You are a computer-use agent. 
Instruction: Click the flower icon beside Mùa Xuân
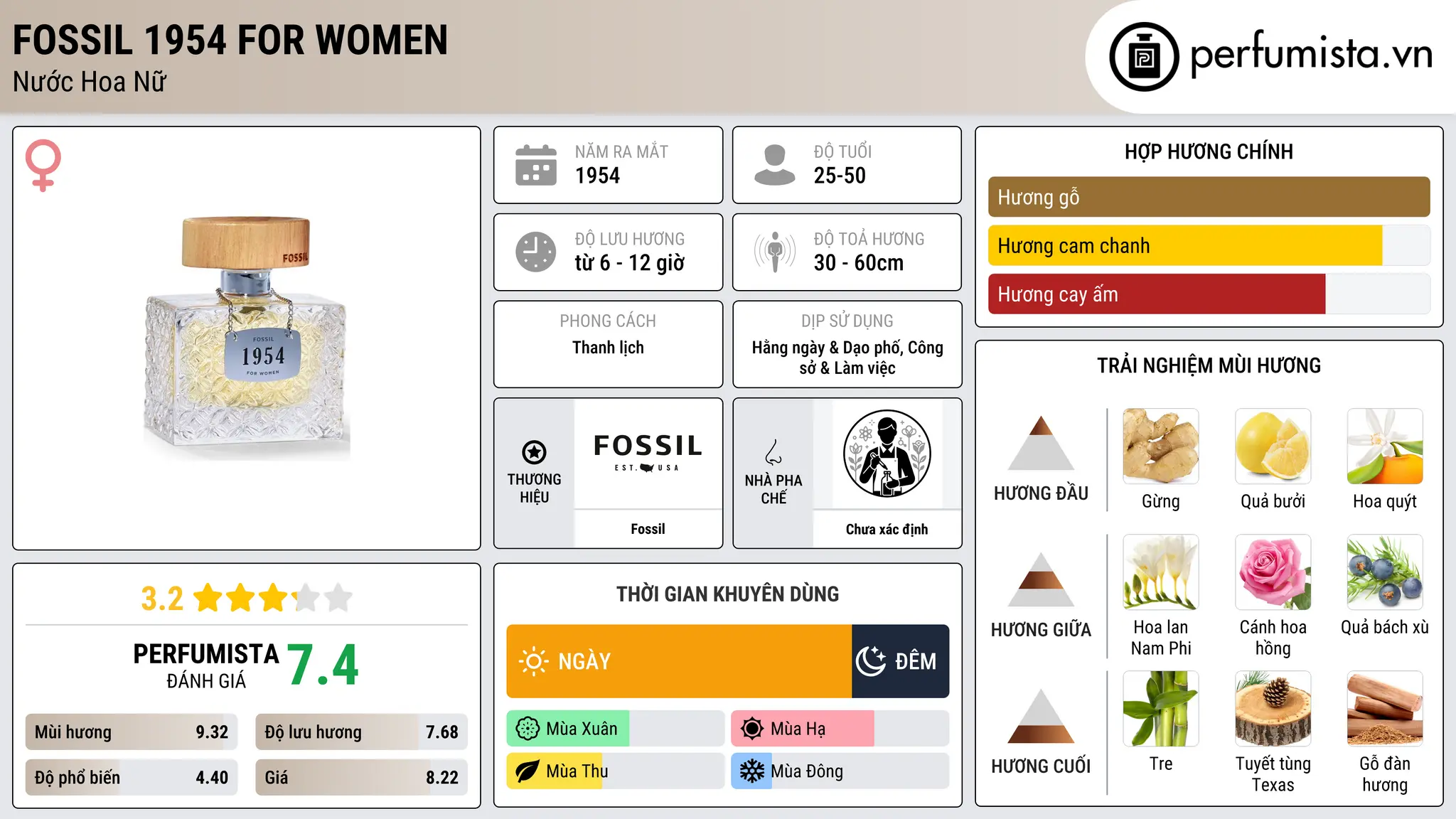pyautogui.click(x=528, y=729)
